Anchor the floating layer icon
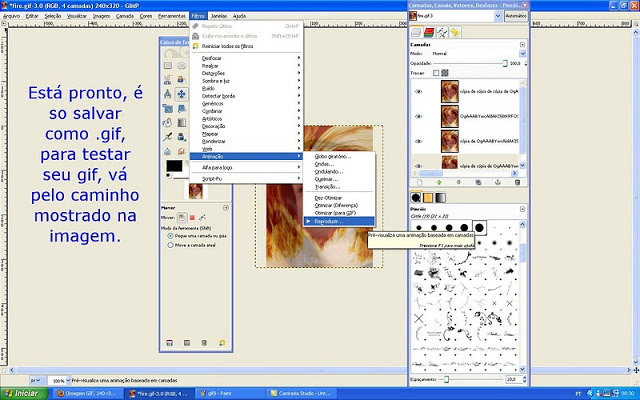 495,182
